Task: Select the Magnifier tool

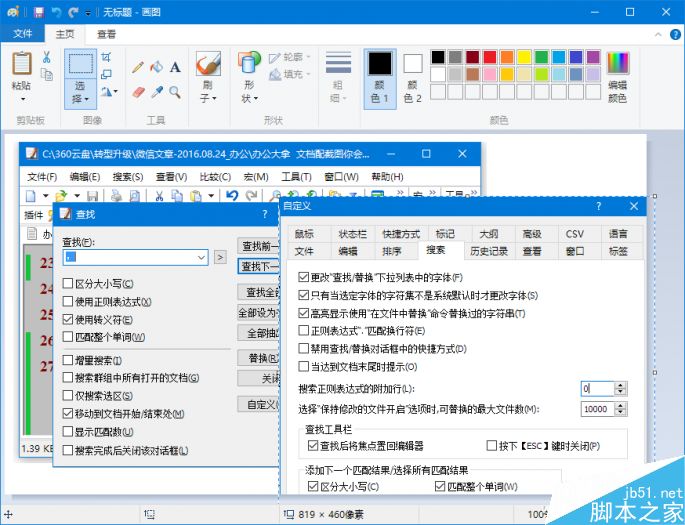Action: click(x=175, y=92)
